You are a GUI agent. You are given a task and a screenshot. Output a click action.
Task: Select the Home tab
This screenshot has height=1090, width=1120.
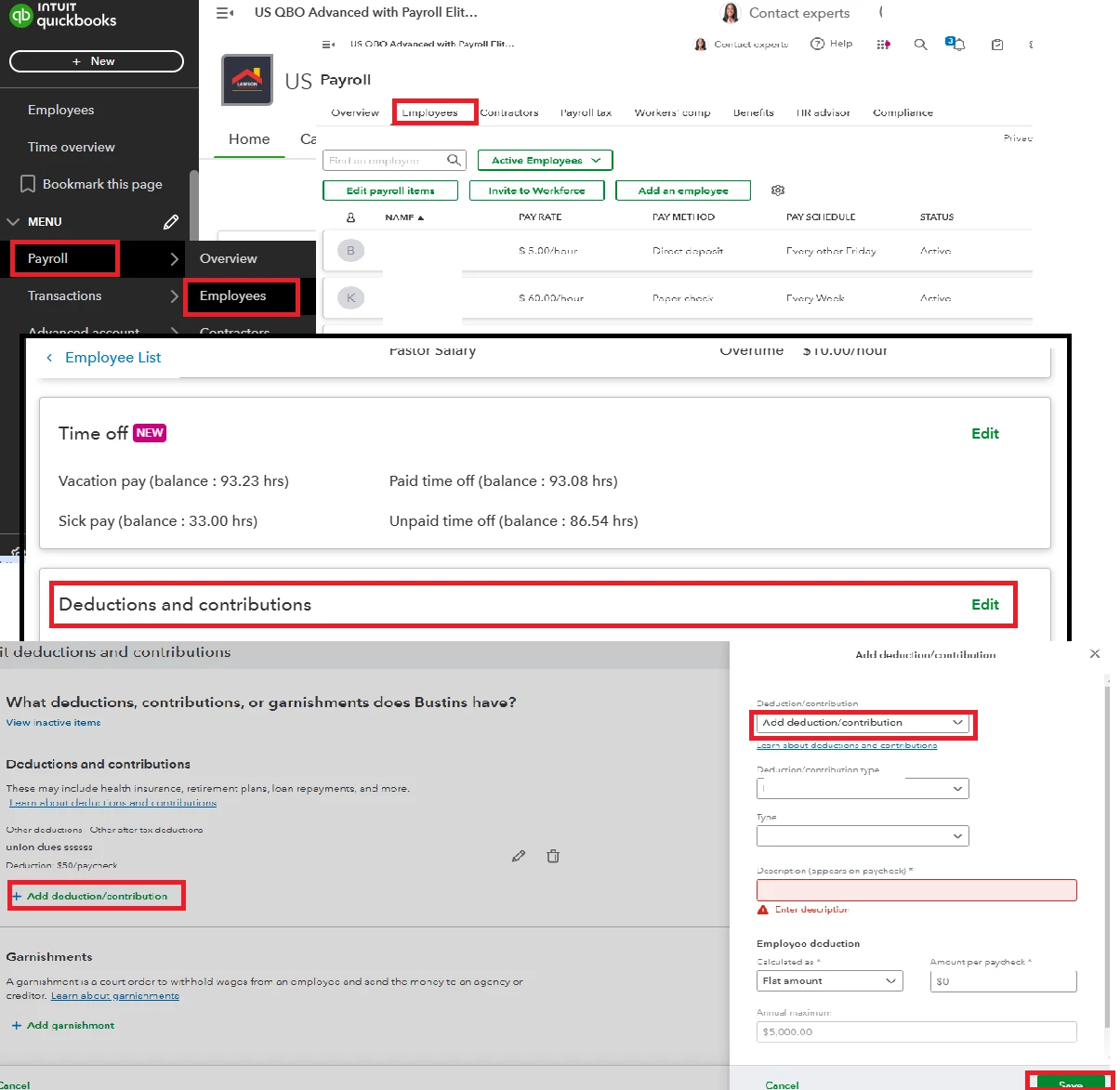click(249, 139)
